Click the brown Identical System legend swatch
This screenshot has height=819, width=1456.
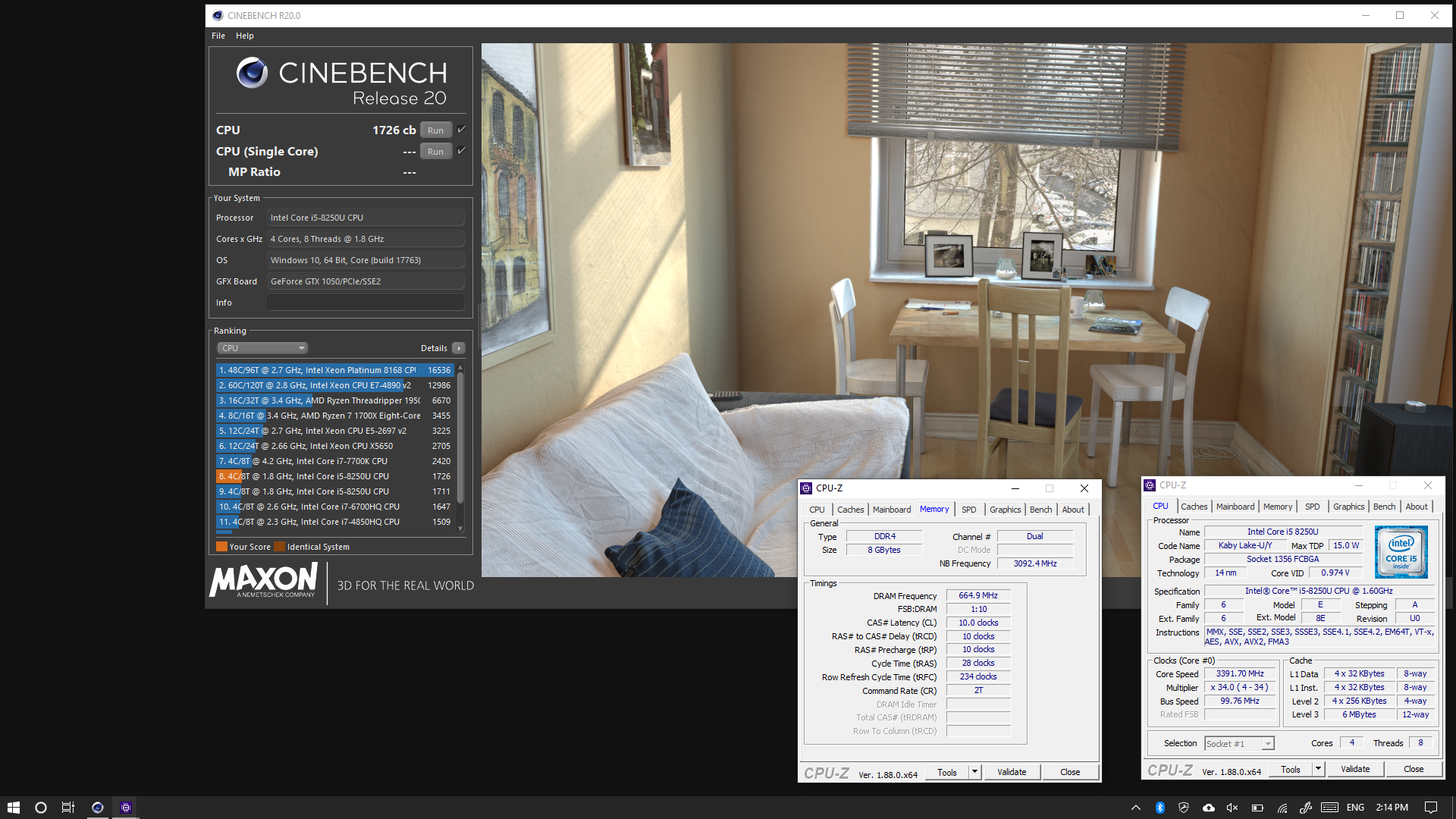click(279, 547)
